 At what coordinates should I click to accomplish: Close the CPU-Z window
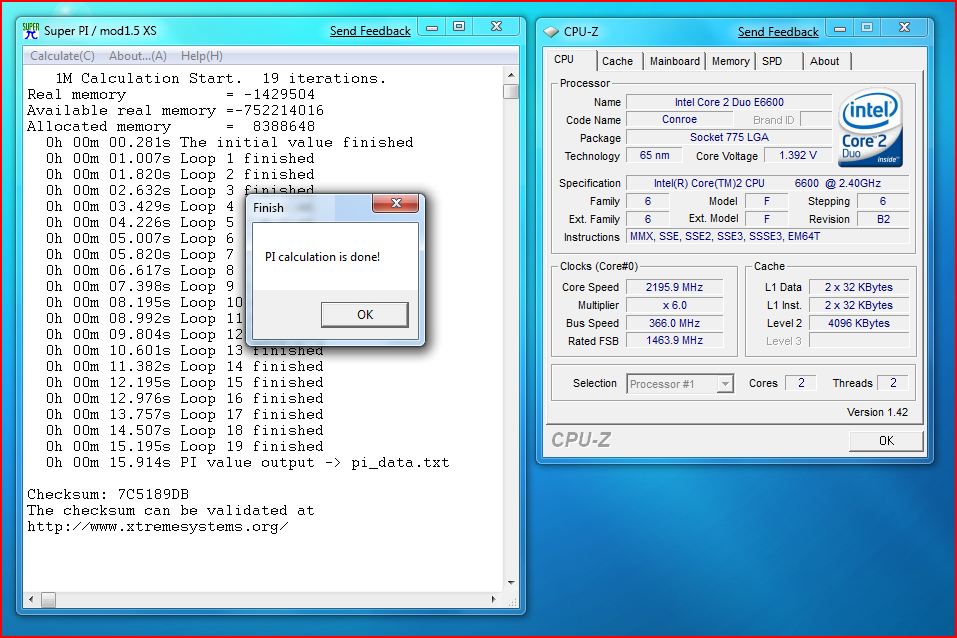tap(905, 27)
